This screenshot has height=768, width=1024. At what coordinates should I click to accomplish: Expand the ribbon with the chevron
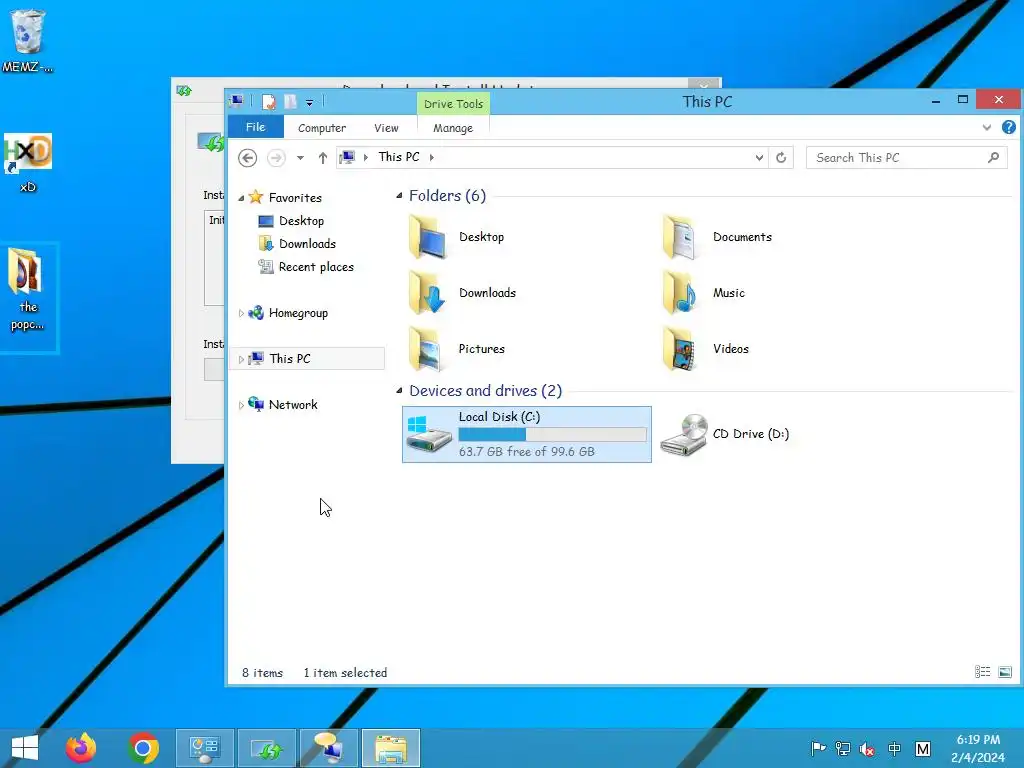(x=987, y=127)
